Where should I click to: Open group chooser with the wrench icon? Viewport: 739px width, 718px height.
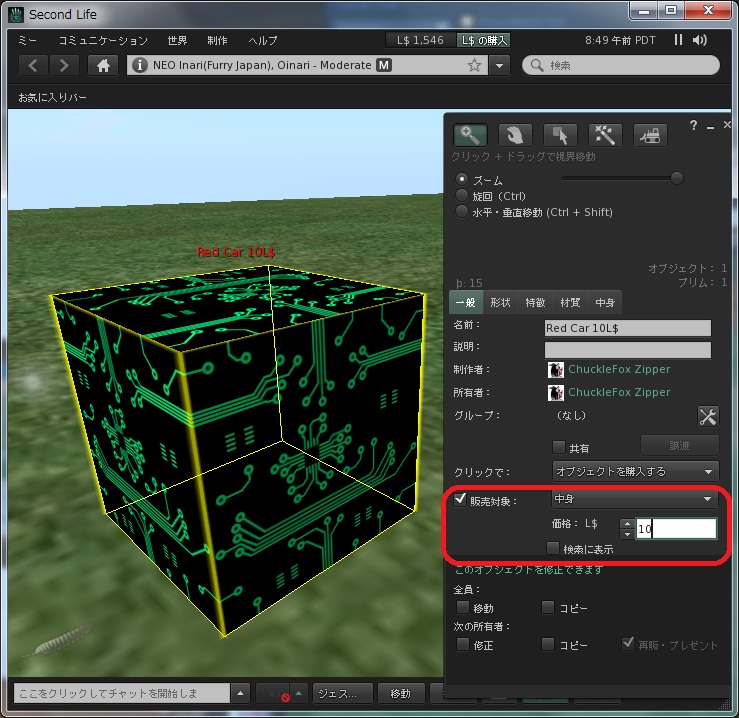pyautogui.click(x=707, y=416)
